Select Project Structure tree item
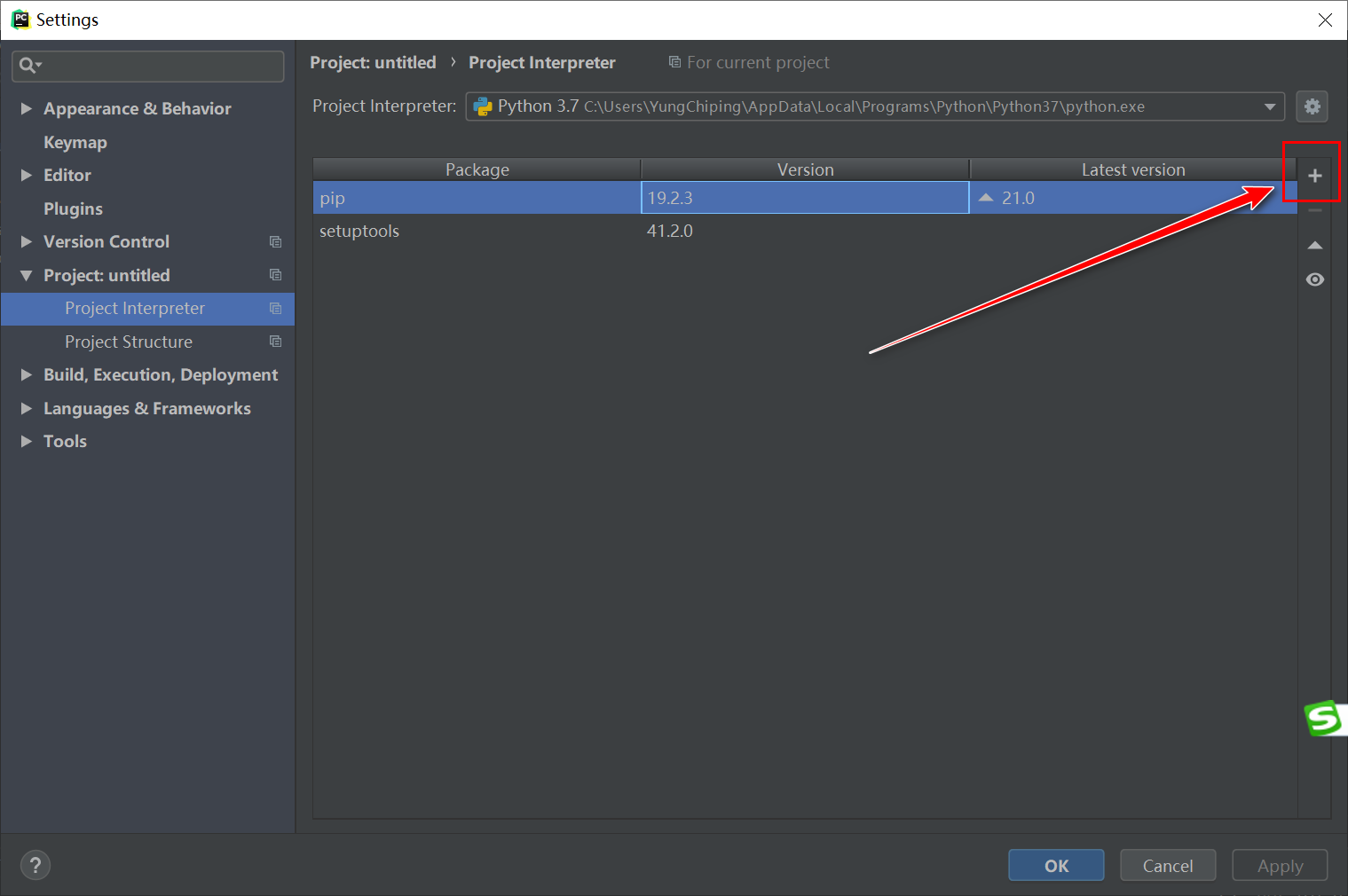 coord(147,342)
